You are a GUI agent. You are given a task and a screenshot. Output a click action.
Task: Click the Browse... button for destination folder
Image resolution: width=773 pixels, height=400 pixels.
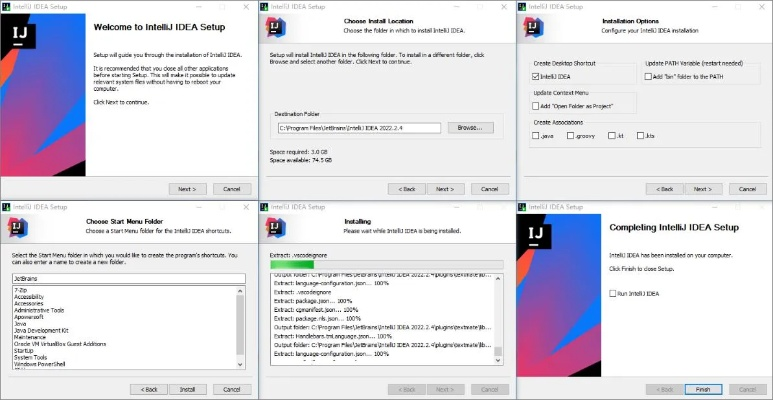[469, 128]
